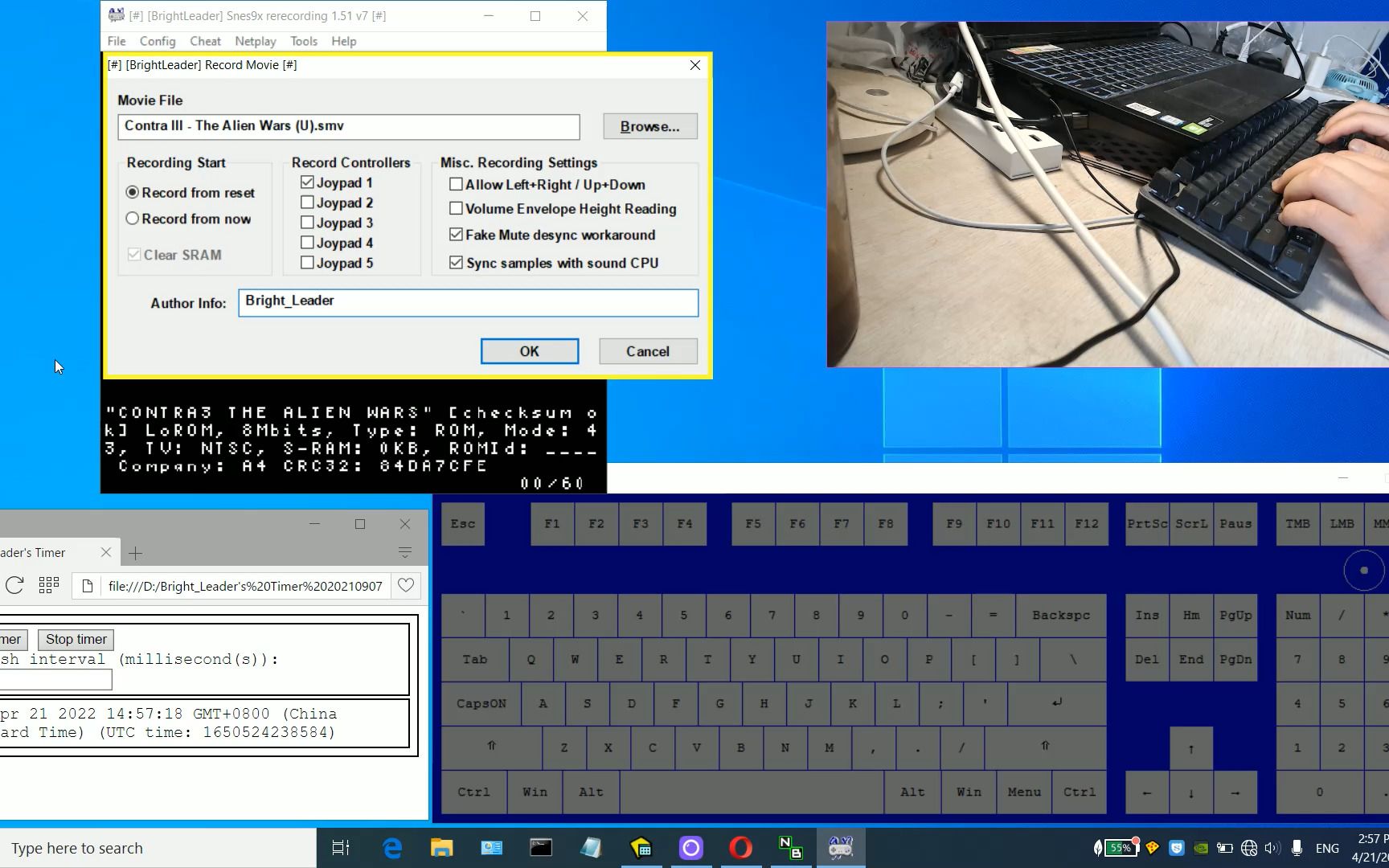Switch input language via ENG indicator
The height and width of the screenshot is (868, 1389).
coord(1327,848)
